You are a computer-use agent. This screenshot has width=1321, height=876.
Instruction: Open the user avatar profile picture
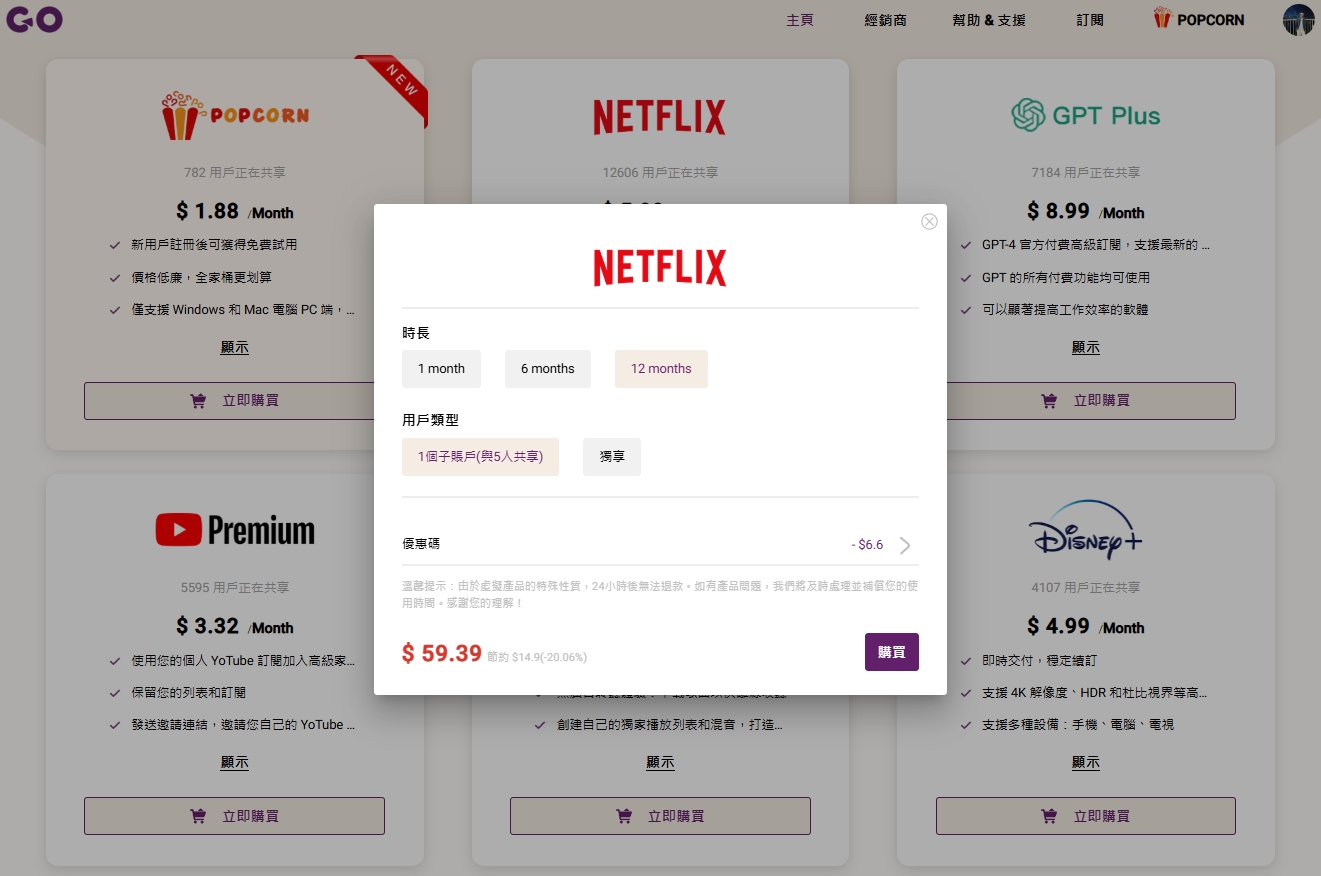pos(1298,20)
